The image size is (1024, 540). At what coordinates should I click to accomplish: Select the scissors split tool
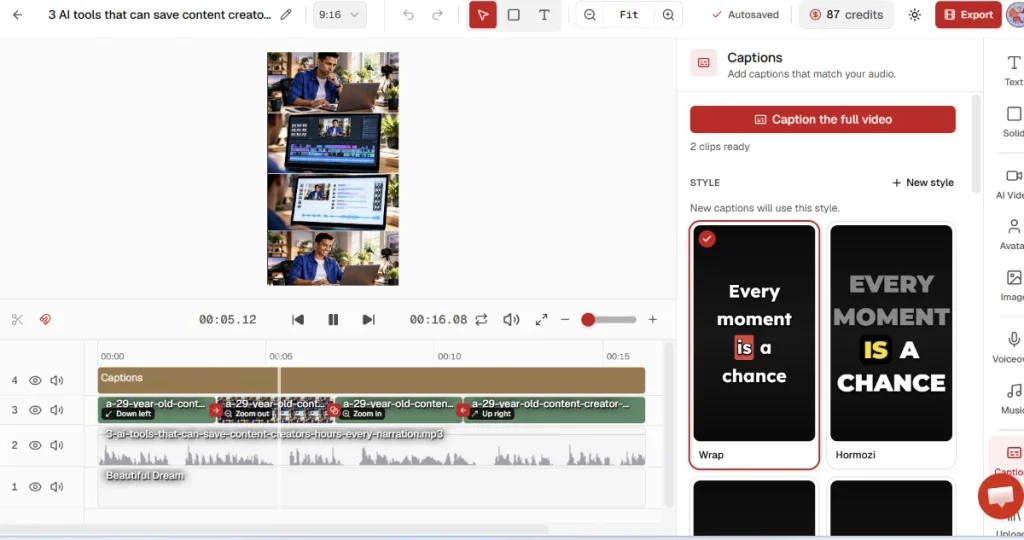point(18,319)
